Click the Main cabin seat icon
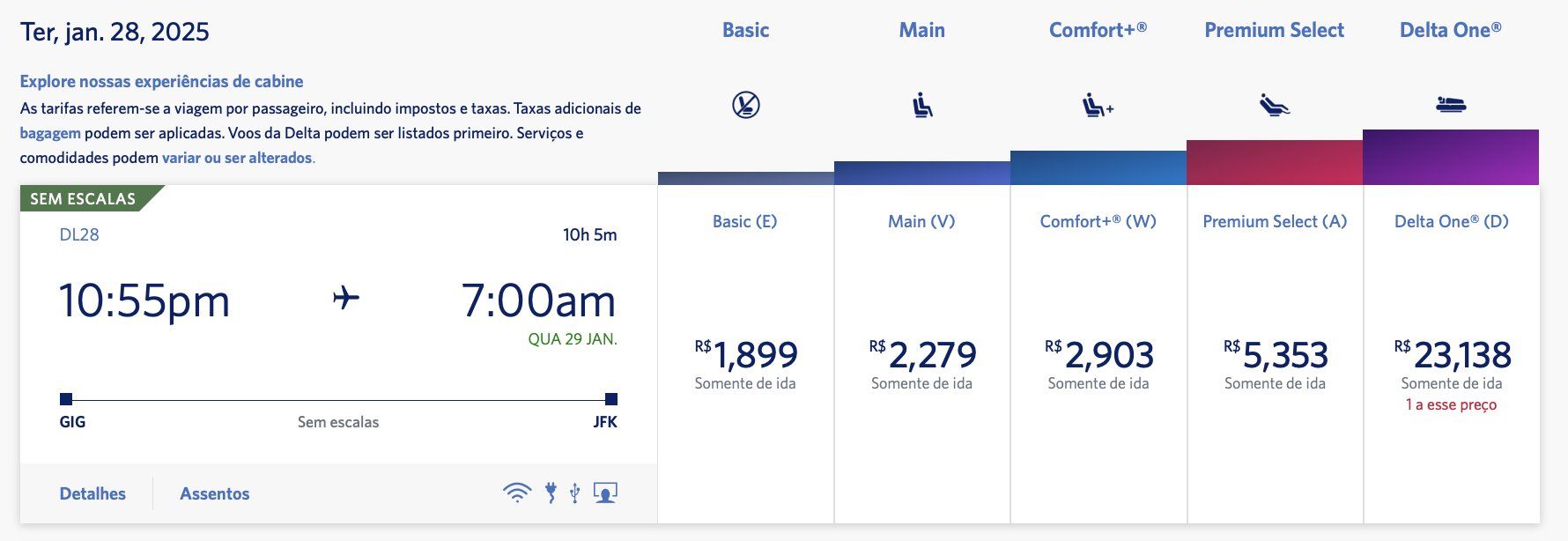This screenshot has height=541, width=1568. (922, 106)
